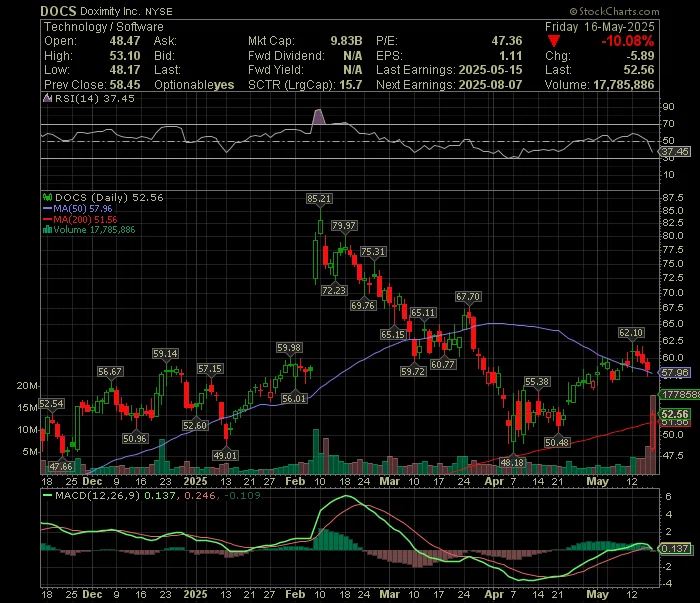Click the 75.31 price label

[373, 251]
